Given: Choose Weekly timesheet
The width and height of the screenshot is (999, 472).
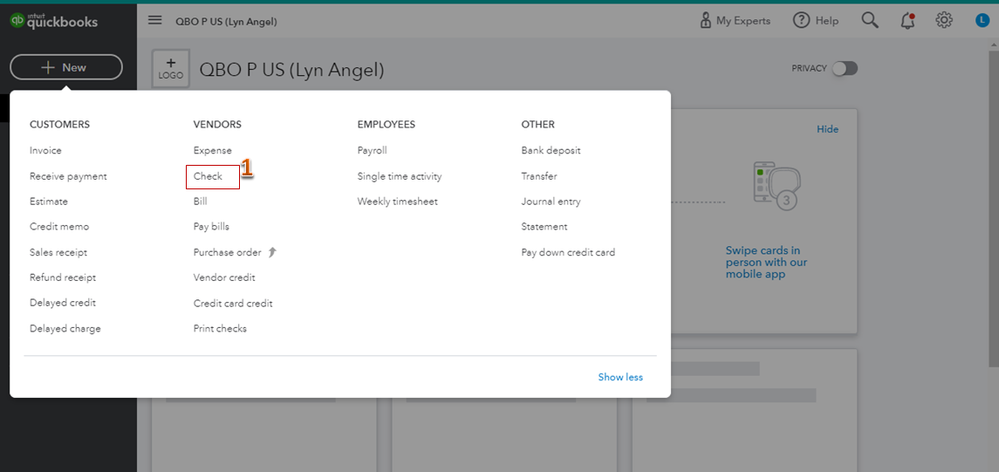Looking at the screenshot, I should 398,201.
